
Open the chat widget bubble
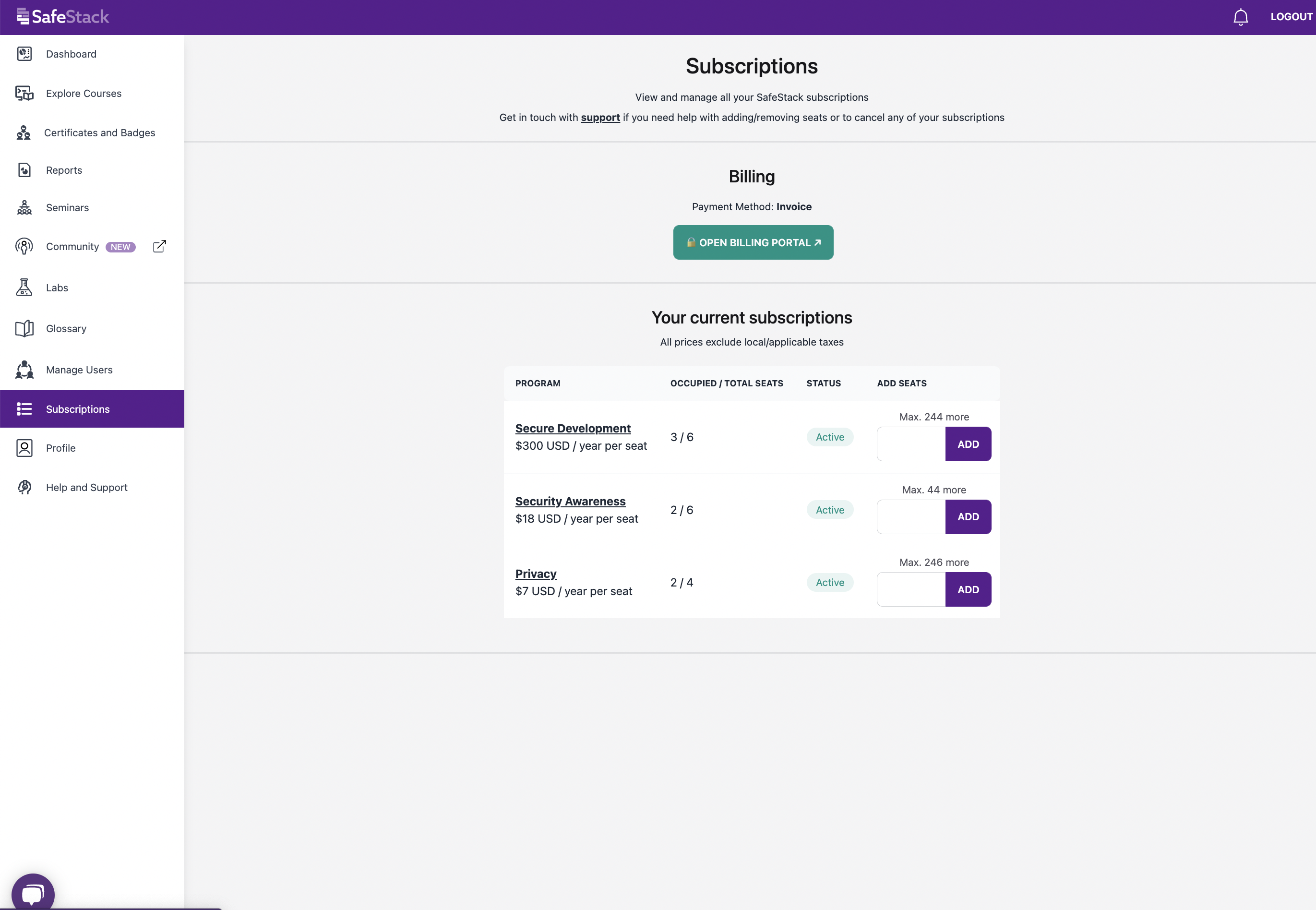pos(33,892)
